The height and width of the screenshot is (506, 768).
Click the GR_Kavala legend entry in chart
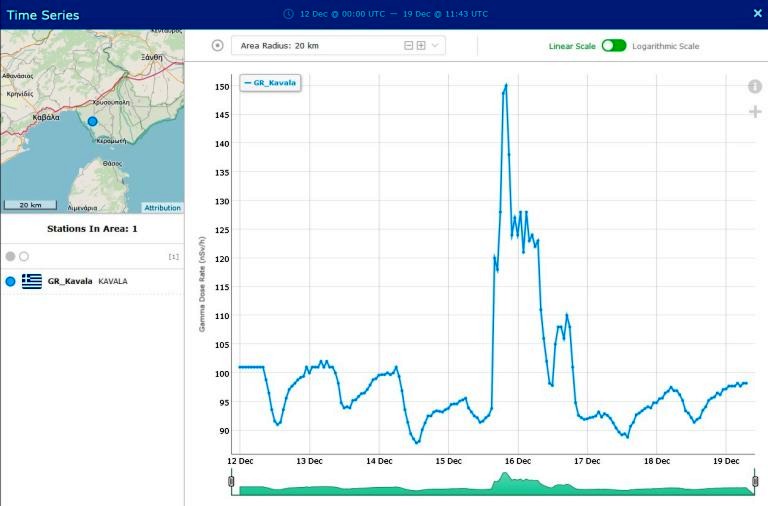pos(270,82)
